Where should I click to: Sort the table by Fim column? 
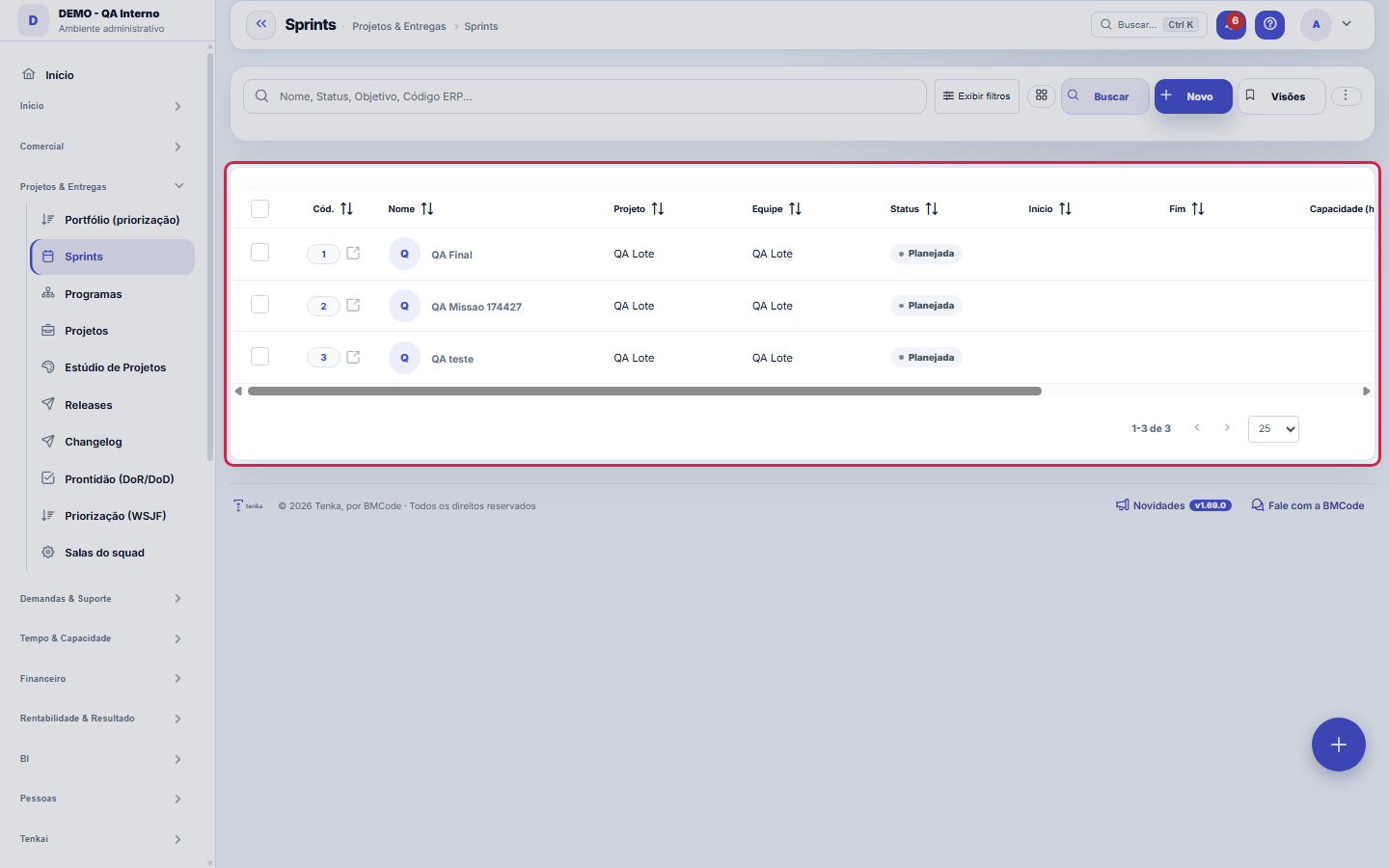pos(1198,208)
